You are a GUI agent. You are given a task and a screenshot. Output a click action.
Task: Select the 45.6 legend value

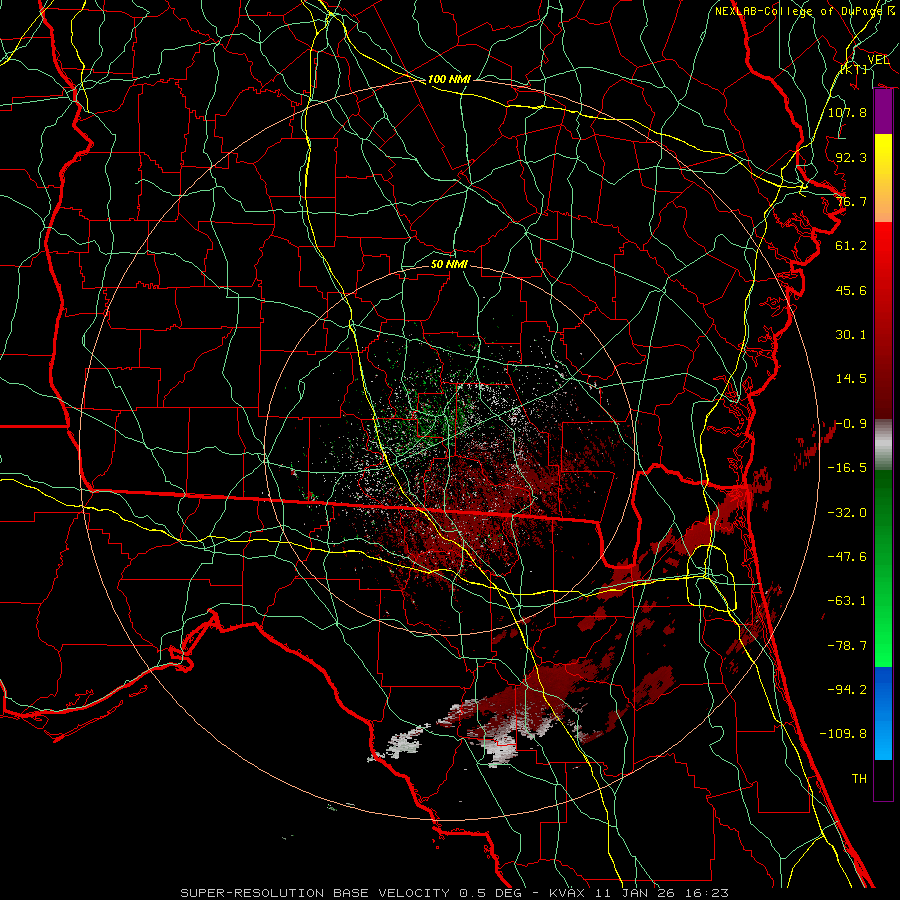(851, 290)
